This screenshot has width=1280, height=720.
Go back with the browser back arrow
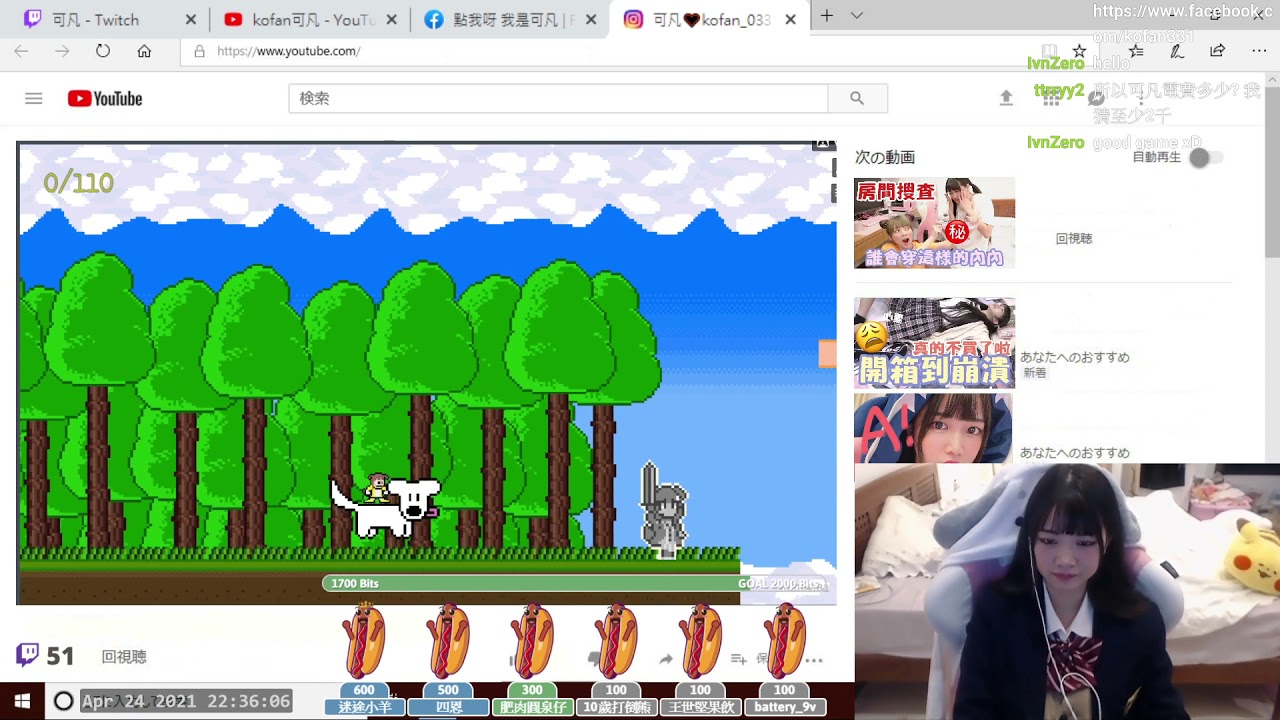tap(21, 51)
